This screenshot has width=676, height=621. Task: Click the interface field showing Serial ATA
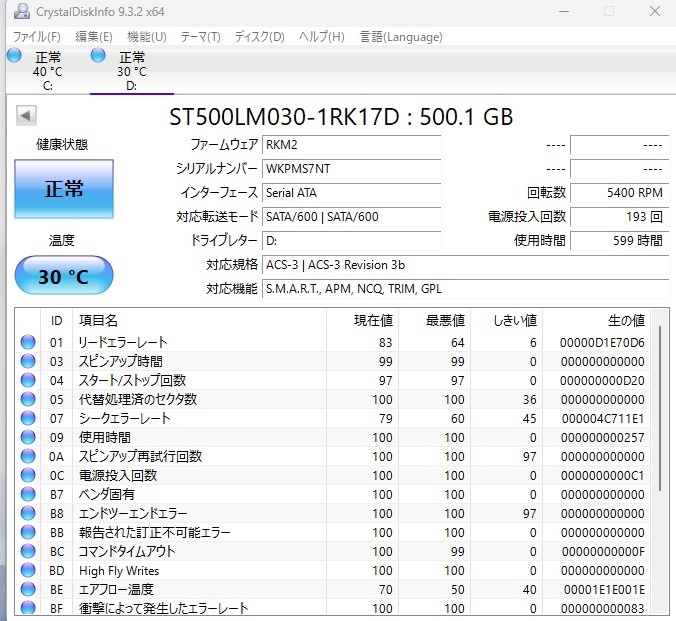tap(352, 192)
